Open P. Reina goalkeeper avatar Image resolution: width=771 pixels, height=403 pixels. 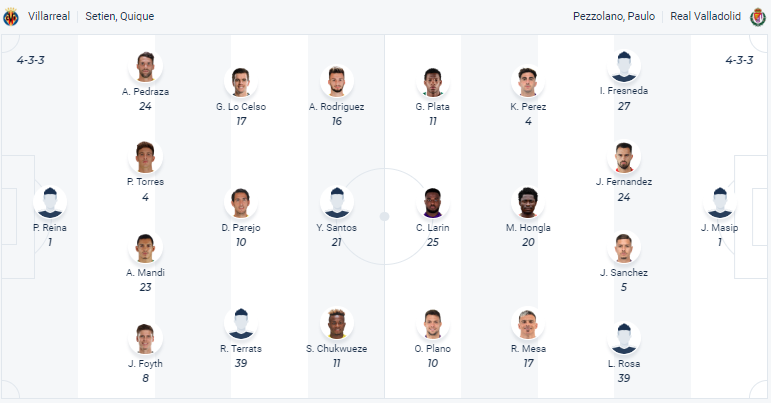point(50,202)
